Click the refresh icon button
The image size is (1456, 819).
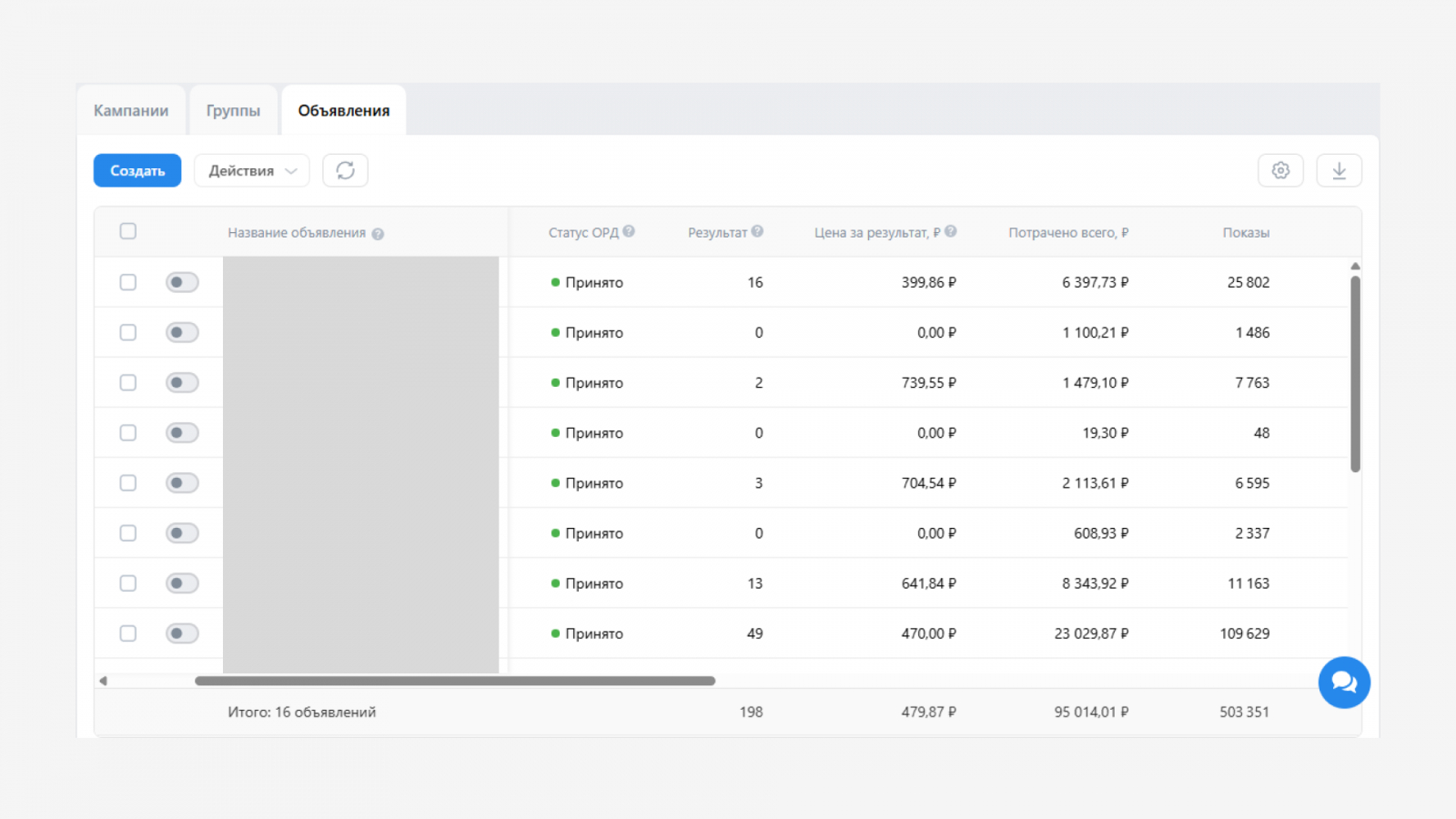[345, 170]
